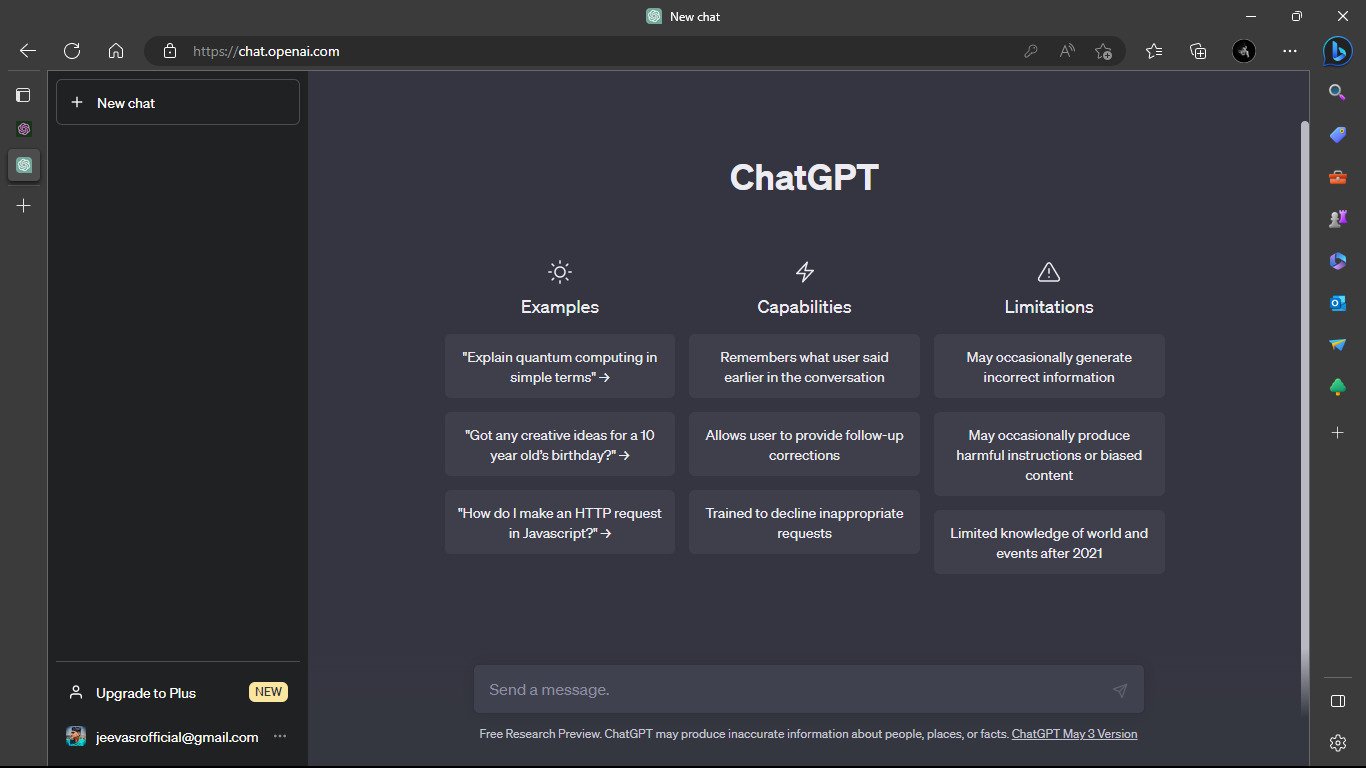Image resolution: width=1366 pixels, height=768 pixels.
Task: Open the paper plane Drop icon in sidebar
Action: coord(1337,345)
